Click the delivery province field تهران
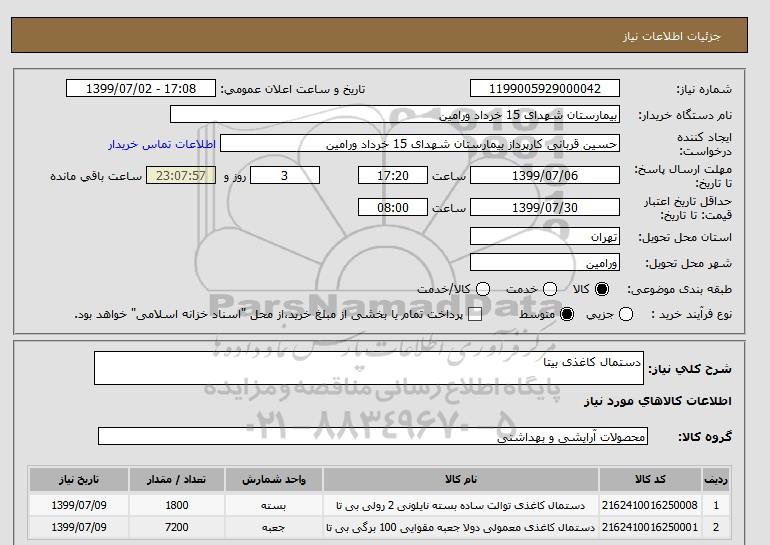This screenshot has height=545, width=770. [545, 237]
